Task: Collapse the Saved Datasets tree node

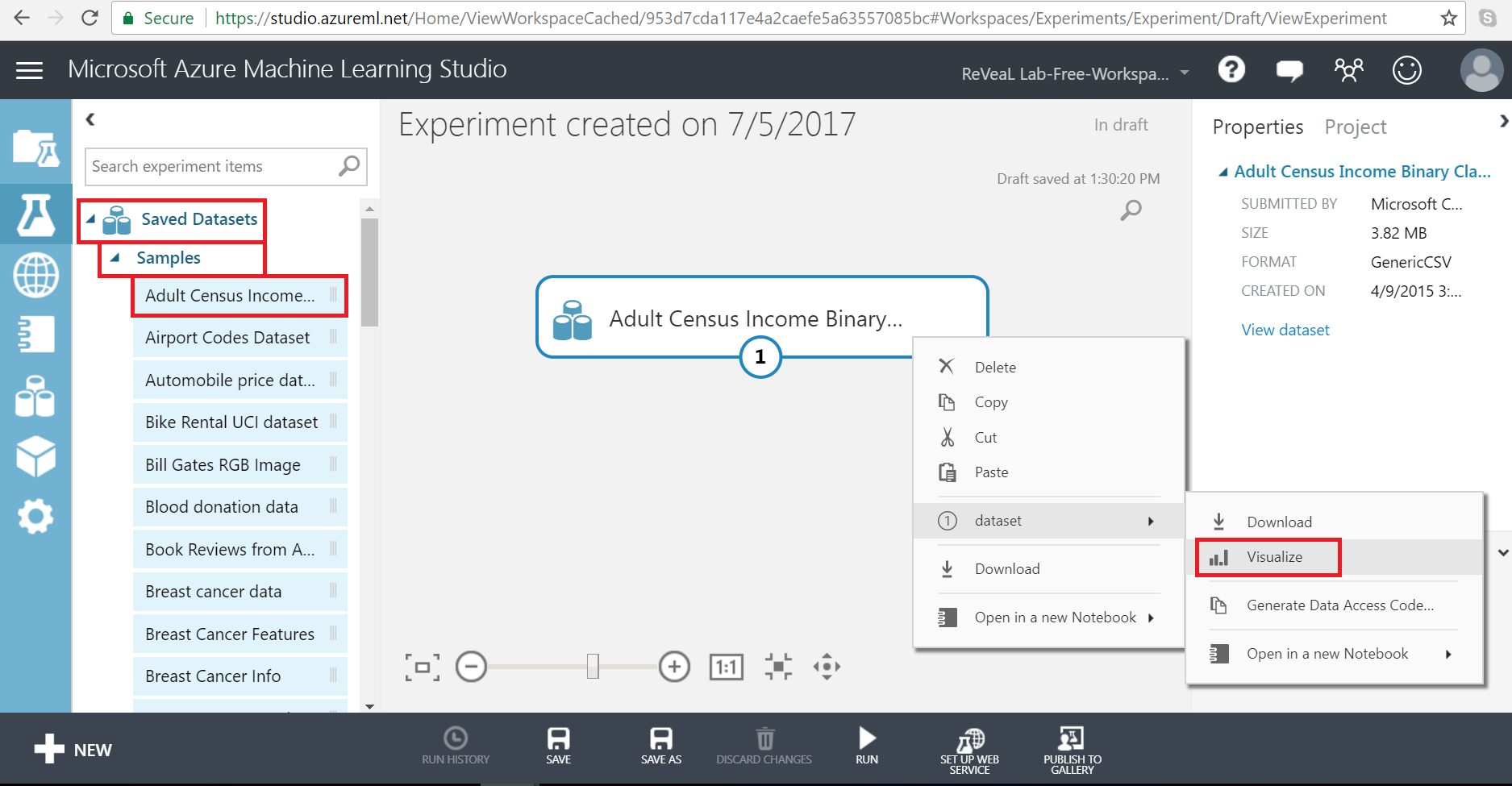Action: (x=91, y=219)
